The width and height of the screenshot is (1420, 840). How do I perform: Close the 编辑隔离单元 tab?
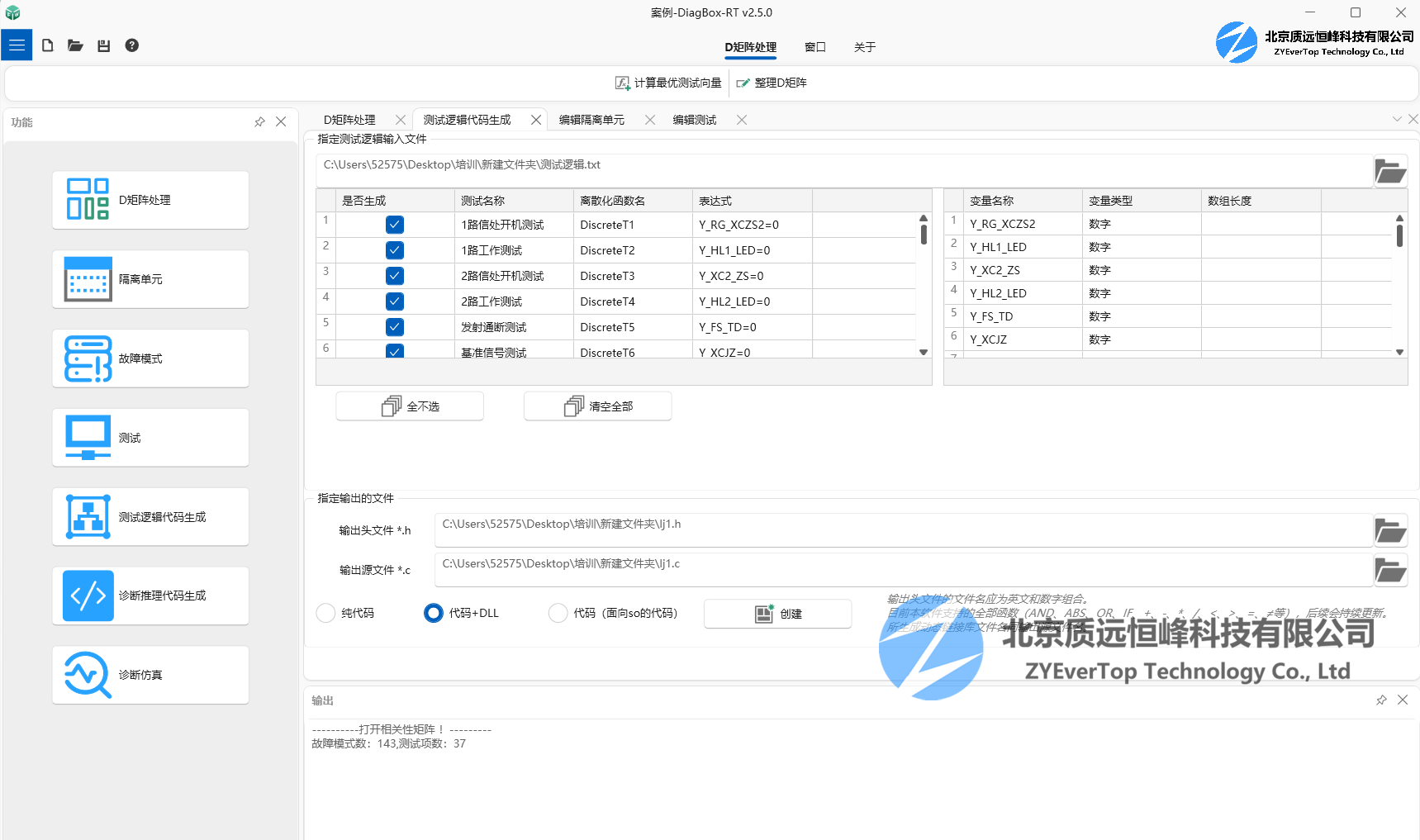(650, 120)
